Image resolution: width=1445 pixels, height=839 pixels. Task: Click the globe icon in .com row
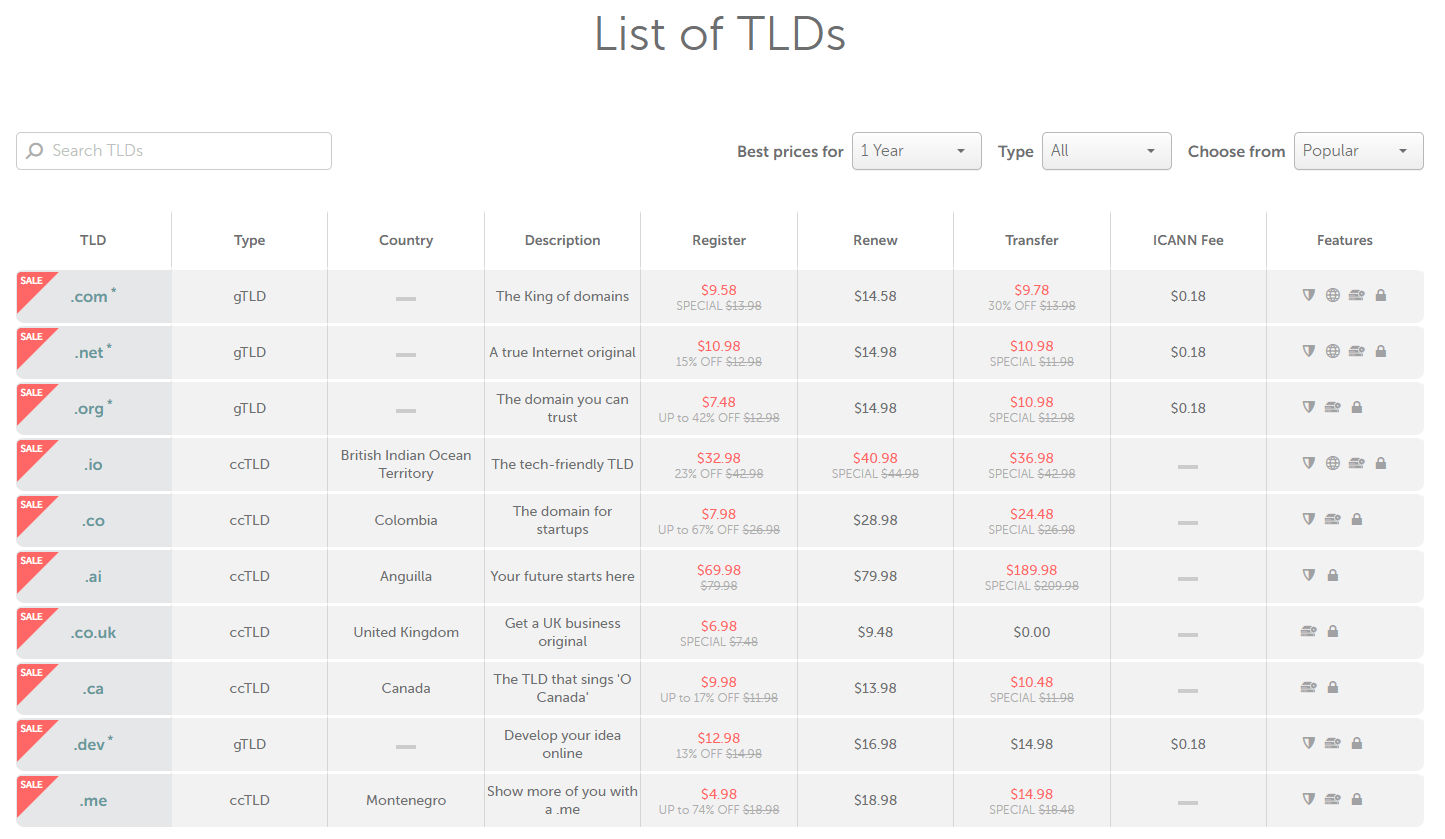point(1333,295)
